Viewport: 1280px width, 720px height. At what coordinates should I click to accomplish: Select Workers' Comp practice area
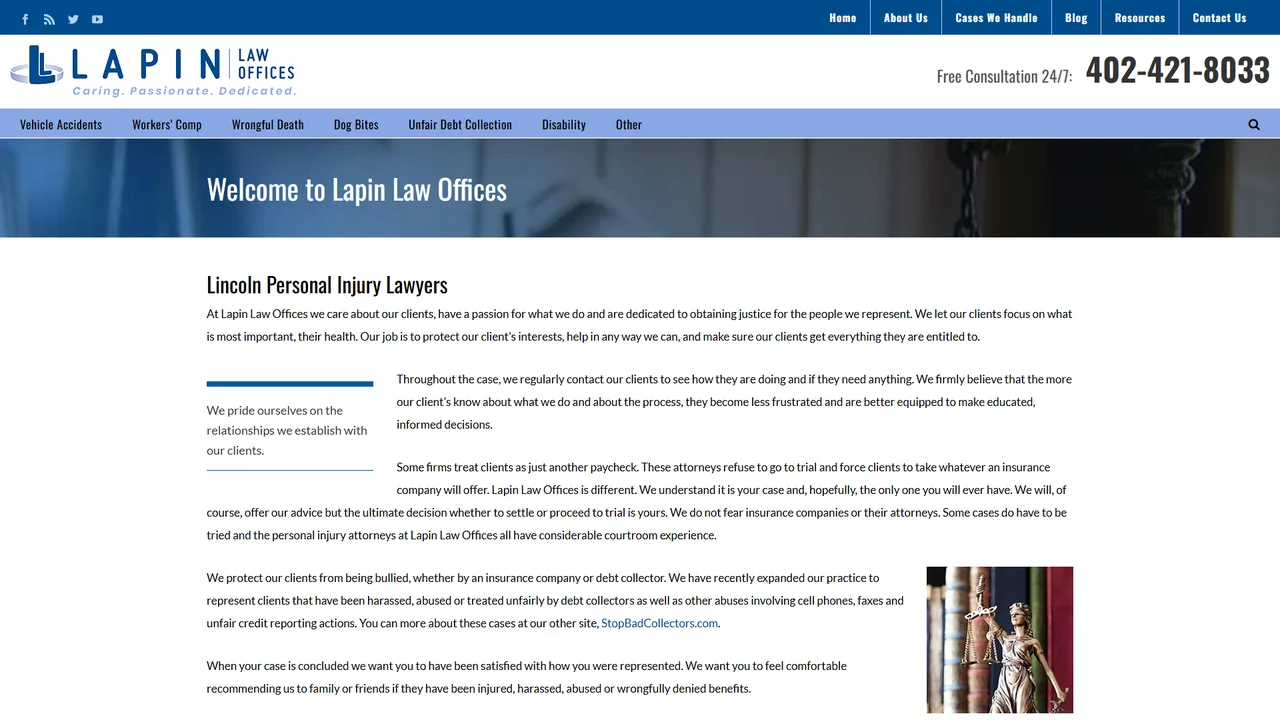point(167,124)
